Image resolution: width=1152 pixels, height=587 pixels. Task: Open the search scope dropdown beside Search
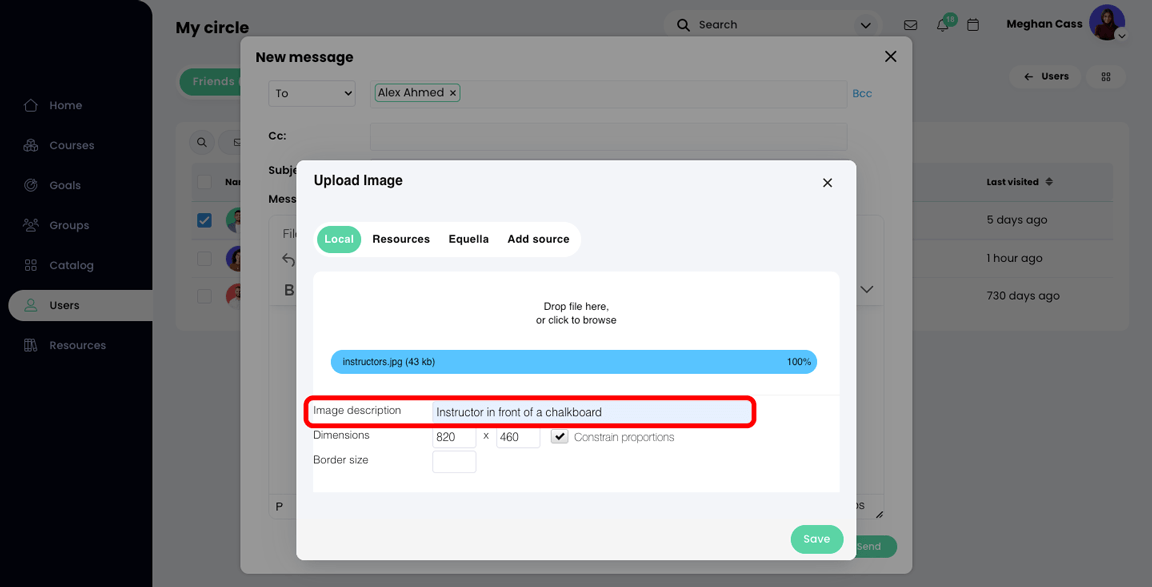click(866, 24)
